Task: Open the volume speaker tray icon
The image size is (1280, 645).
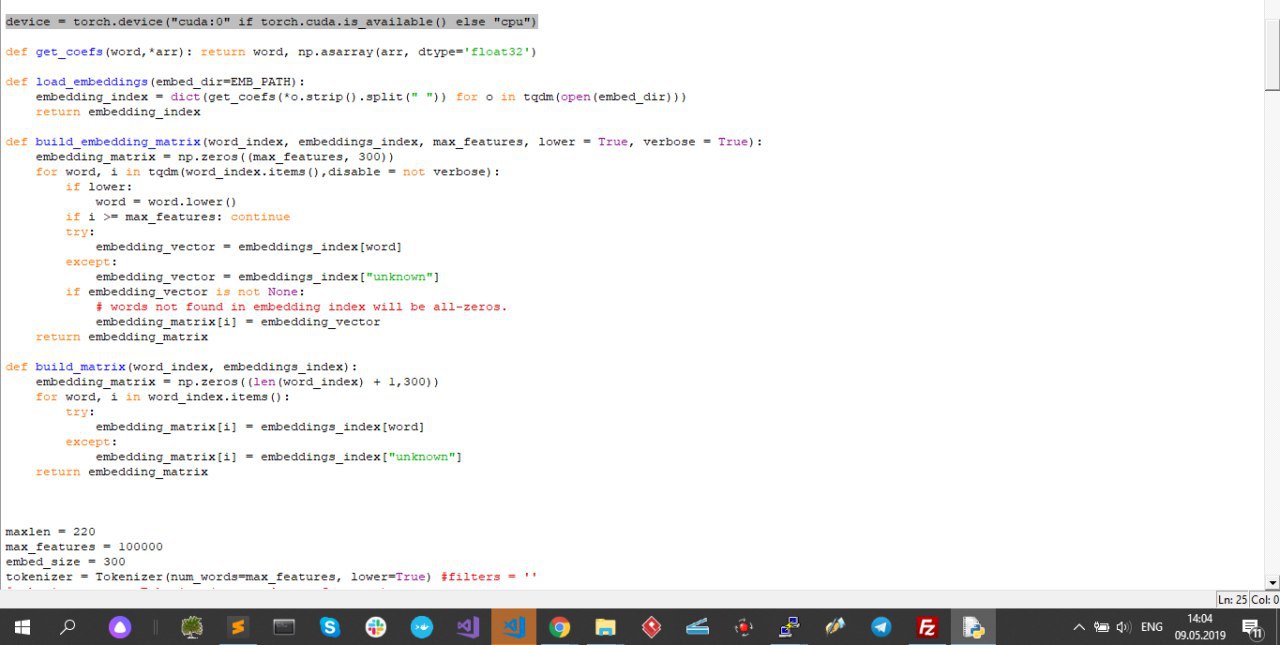Action: [1123, 627]
